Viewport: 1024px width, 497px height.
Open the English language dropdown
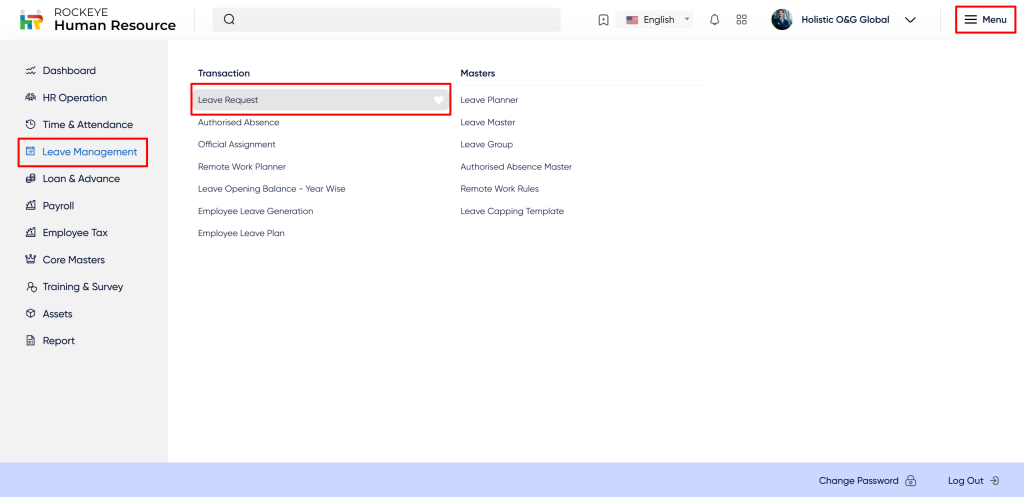click(657, 20)
